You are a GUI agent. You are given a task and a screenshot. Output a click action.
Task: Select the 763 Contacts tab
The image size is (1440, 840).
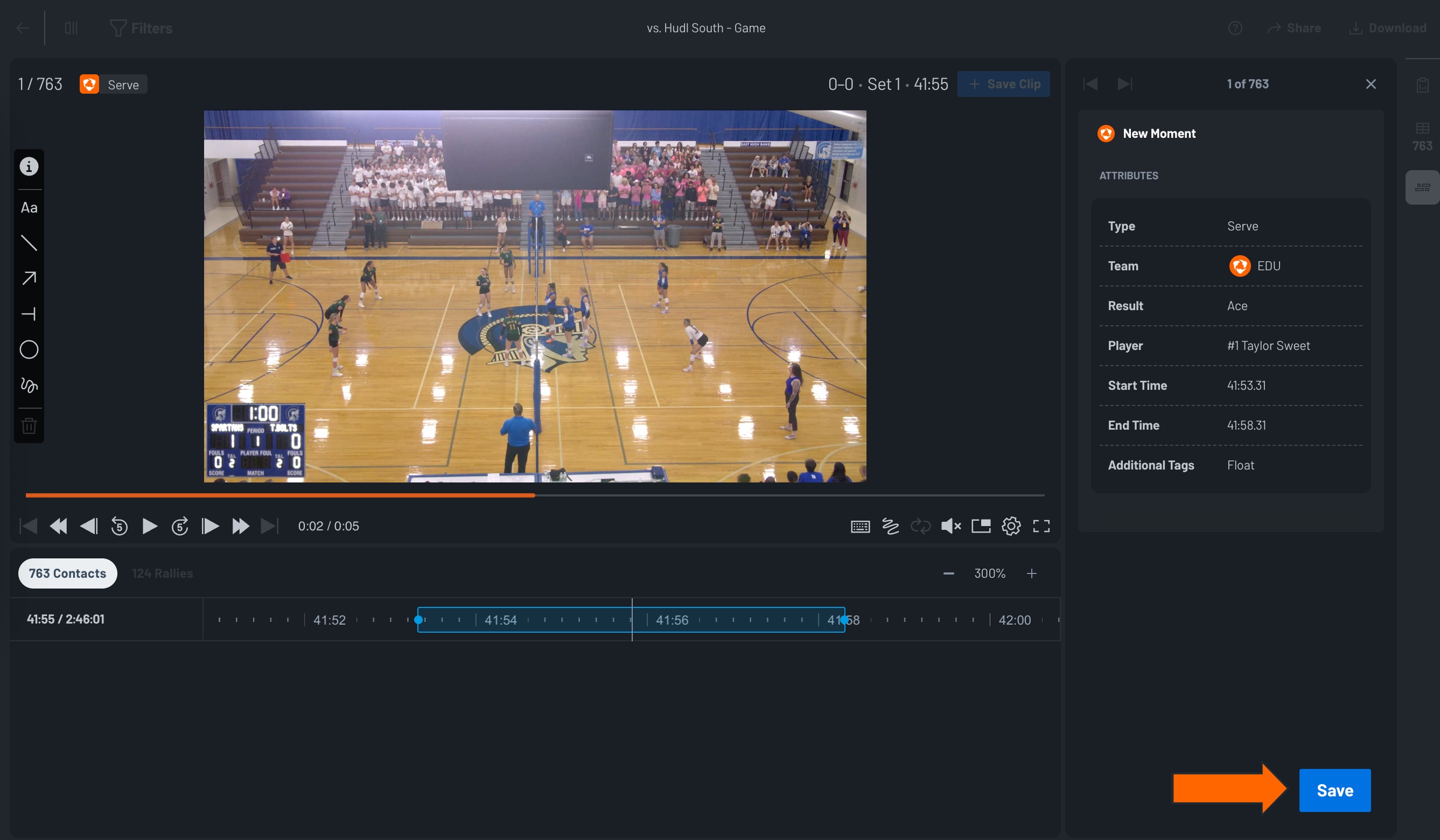pos(67,573)
